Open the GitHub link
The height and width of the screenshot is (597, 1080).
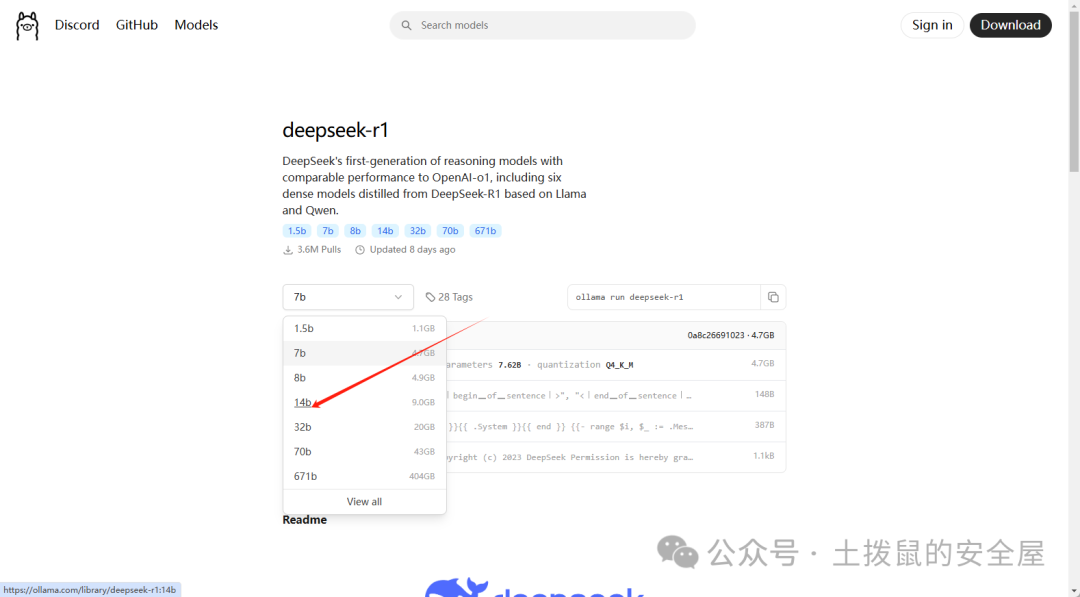136,25
